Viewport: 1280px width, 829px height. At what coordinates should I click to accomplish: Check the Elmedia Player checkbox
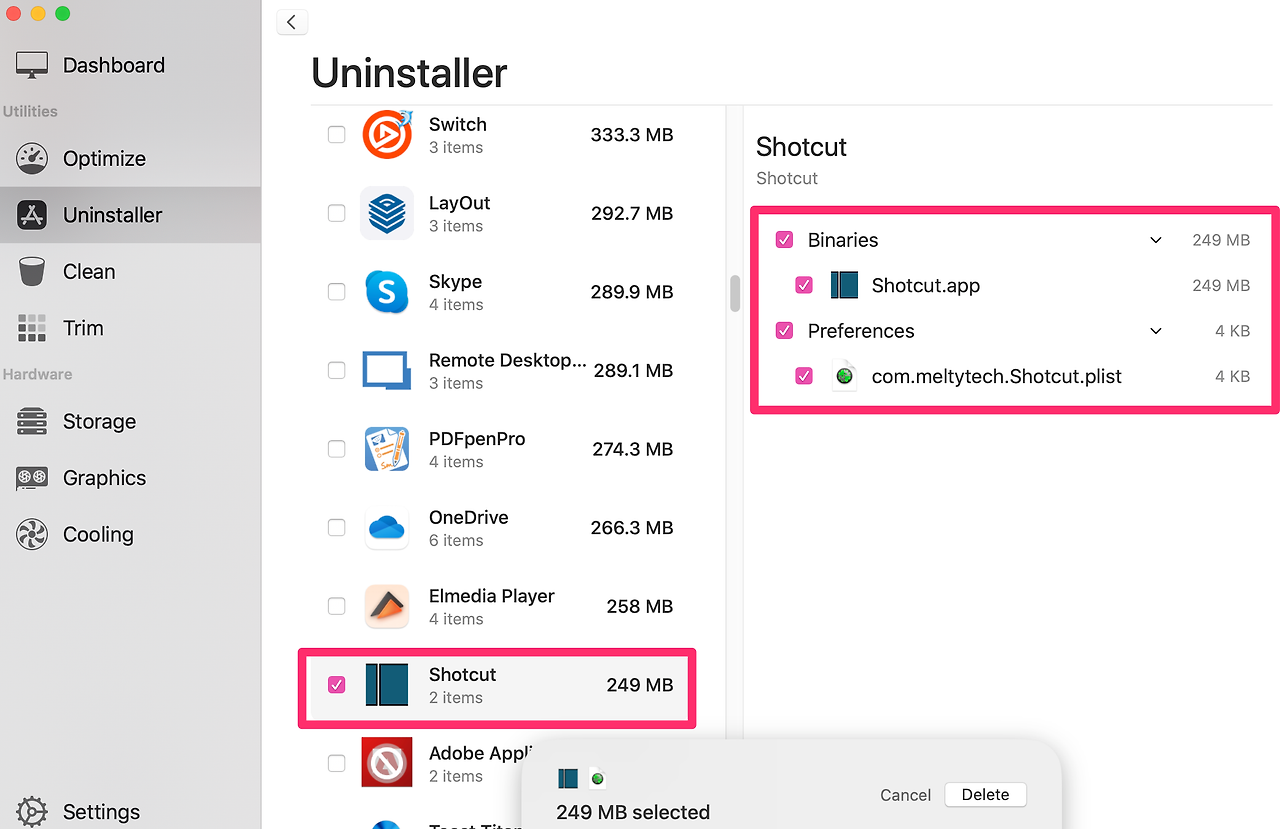pos(337,606)
